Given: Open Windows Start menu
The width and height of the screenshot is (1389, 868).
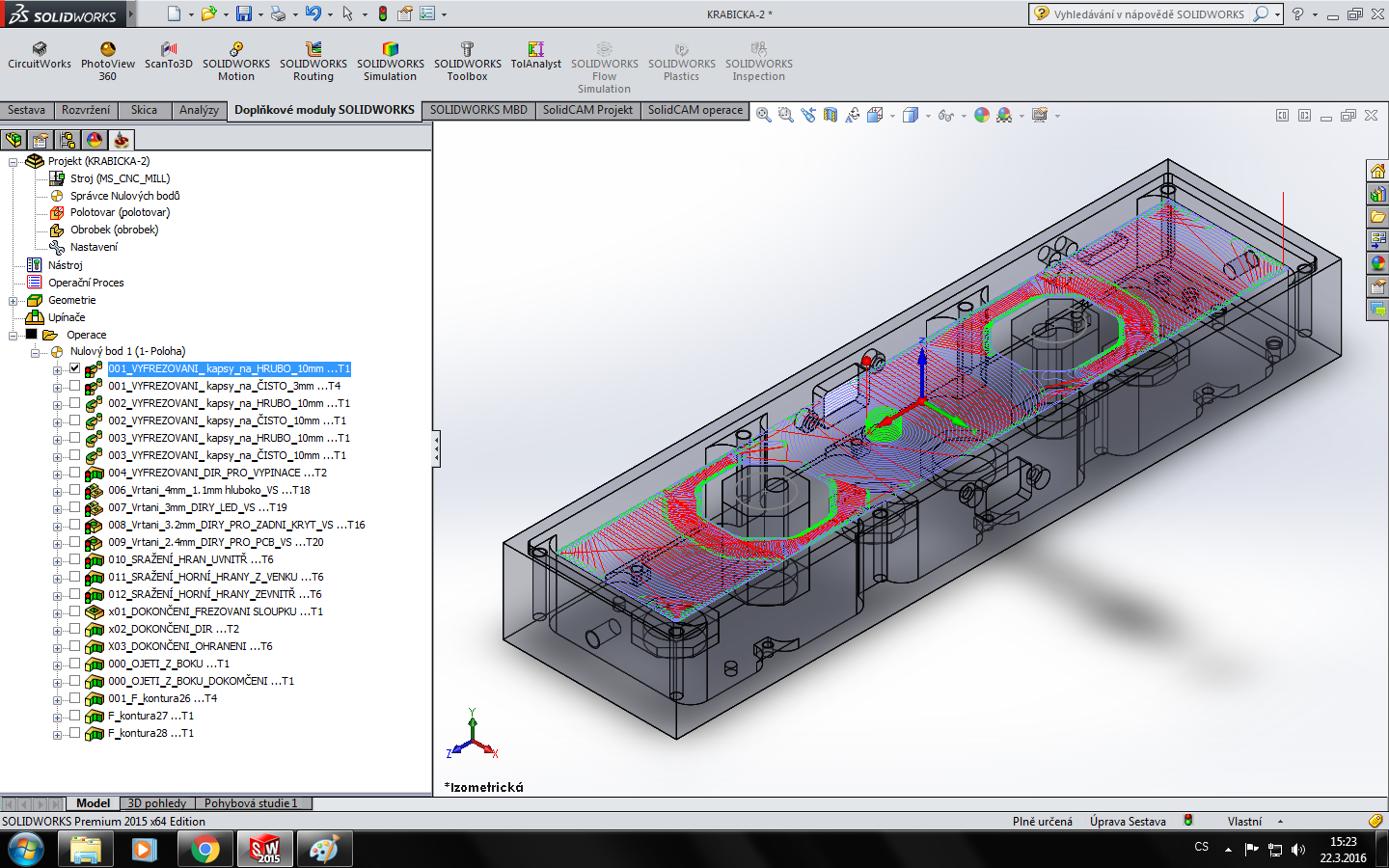Looking at the screenshot, I should click(x=26, y=850).
